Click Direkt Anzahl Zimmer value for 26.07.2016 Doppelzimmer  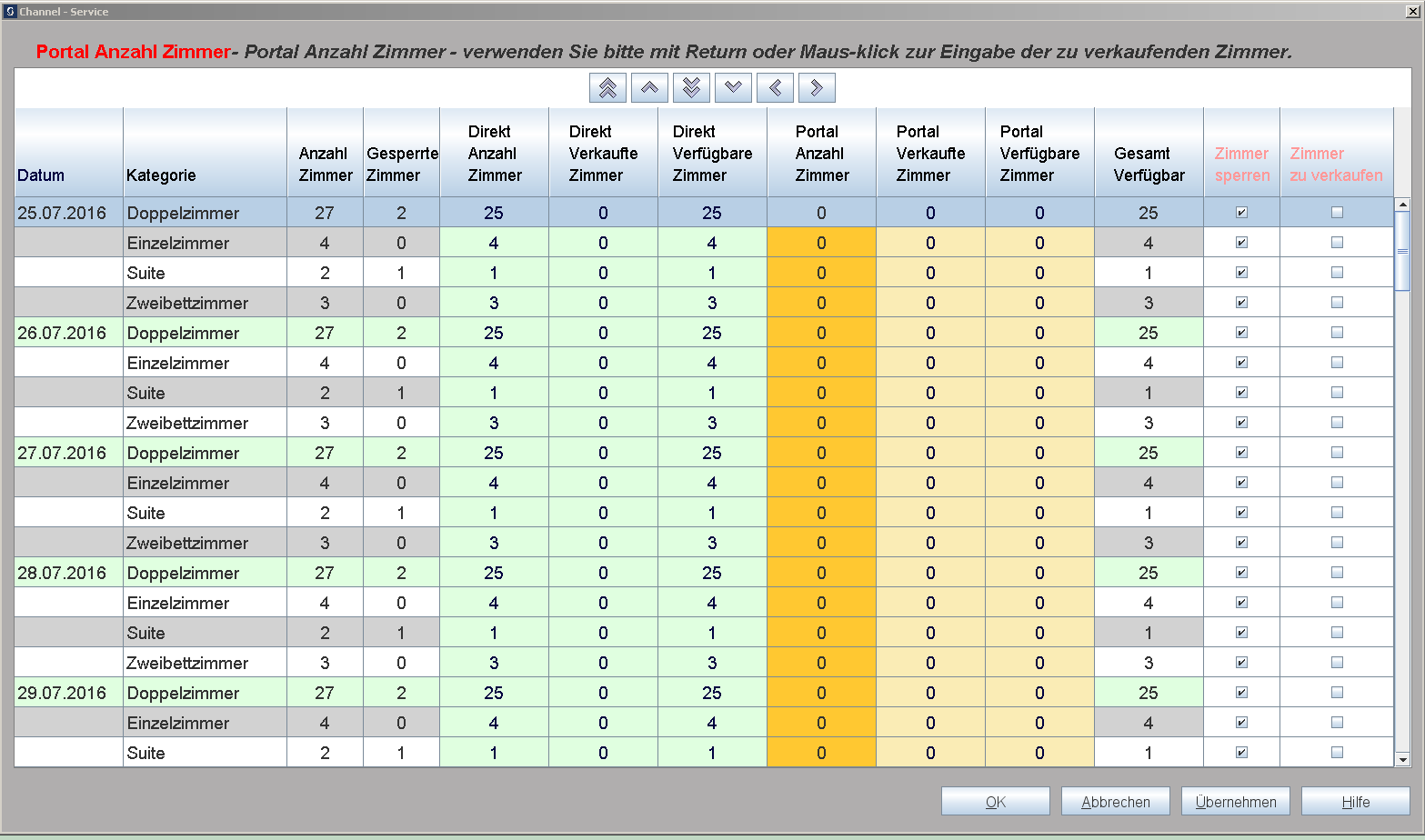(x=494, y=333)
